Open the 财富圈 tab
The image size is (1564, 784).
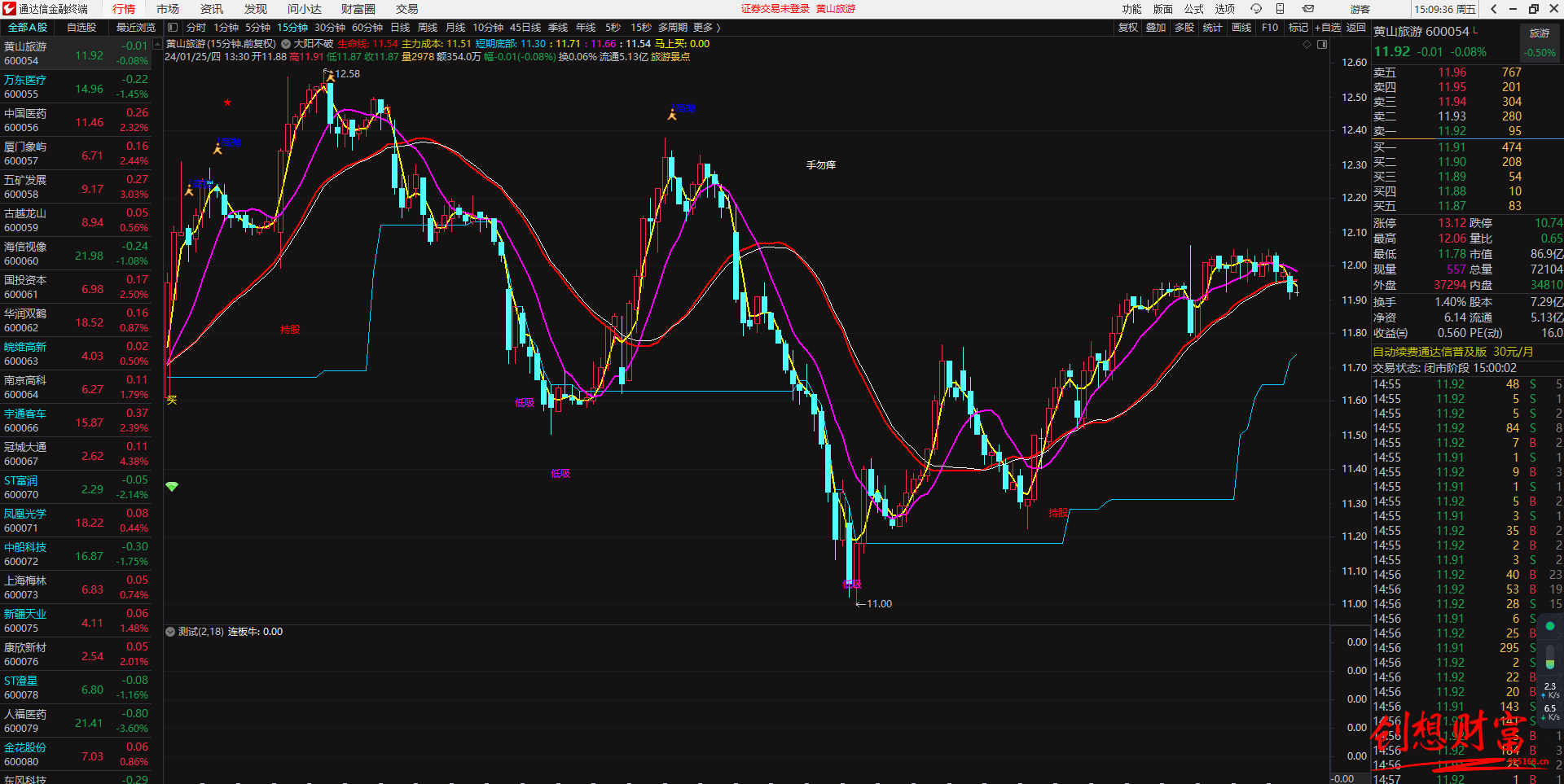point(358,9)
